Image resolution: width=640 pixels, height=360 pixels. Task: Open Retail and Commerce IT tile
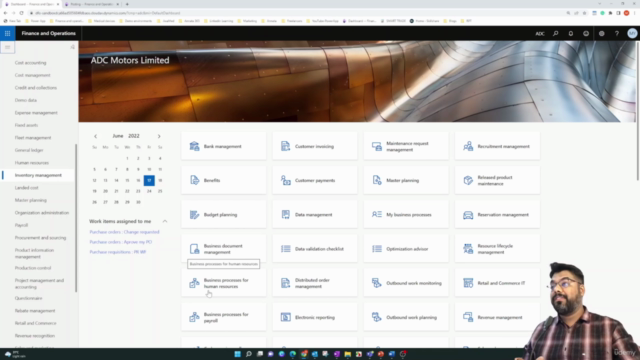coord(498,283)
